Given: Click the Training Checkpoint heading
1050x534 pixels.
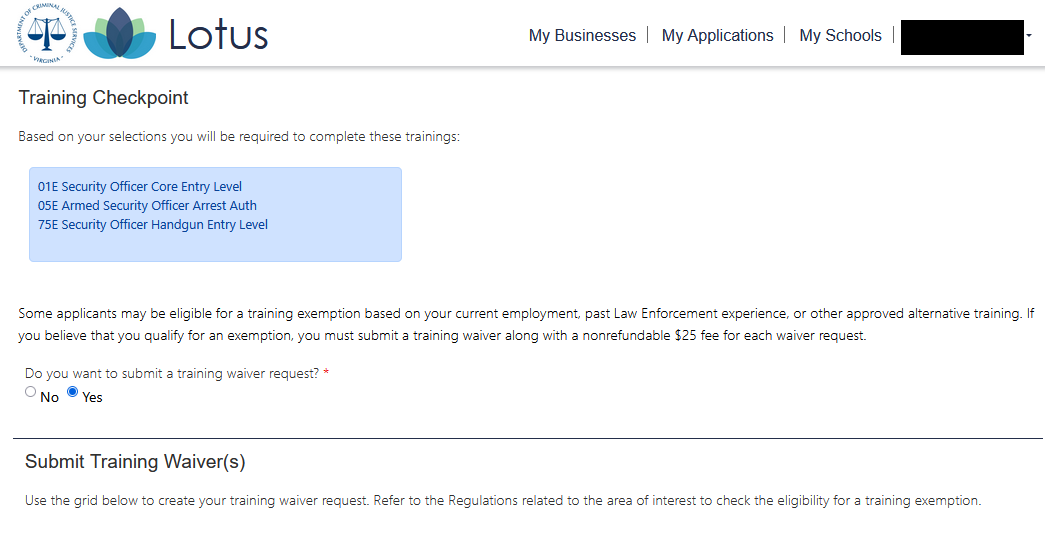Looking at the screenshot, I should [104, 98].
